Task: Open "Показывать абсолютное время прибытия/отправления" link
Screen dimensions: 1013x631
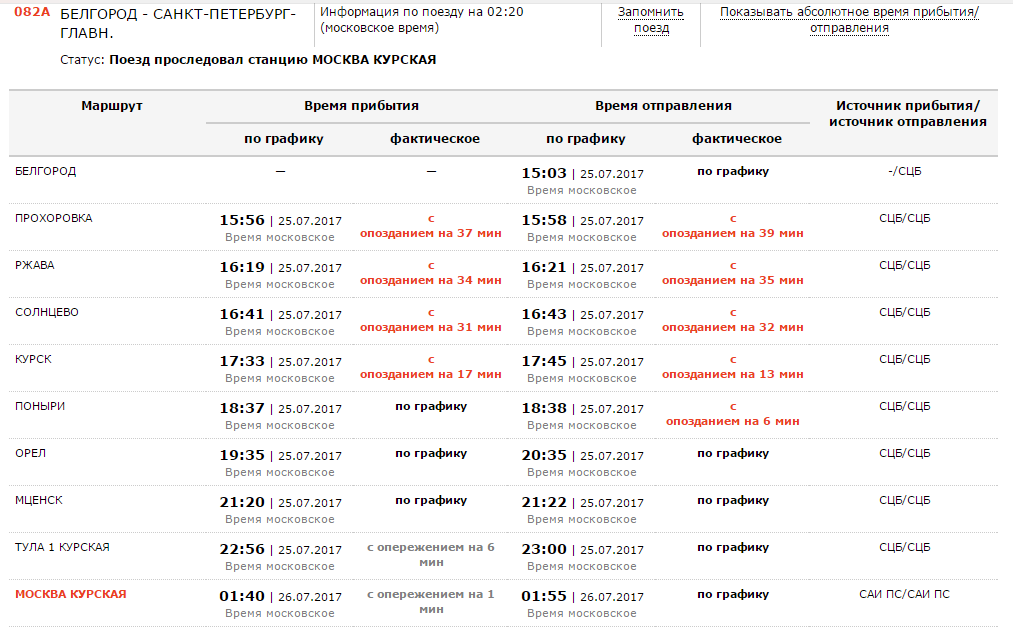Action: (849, 20)
